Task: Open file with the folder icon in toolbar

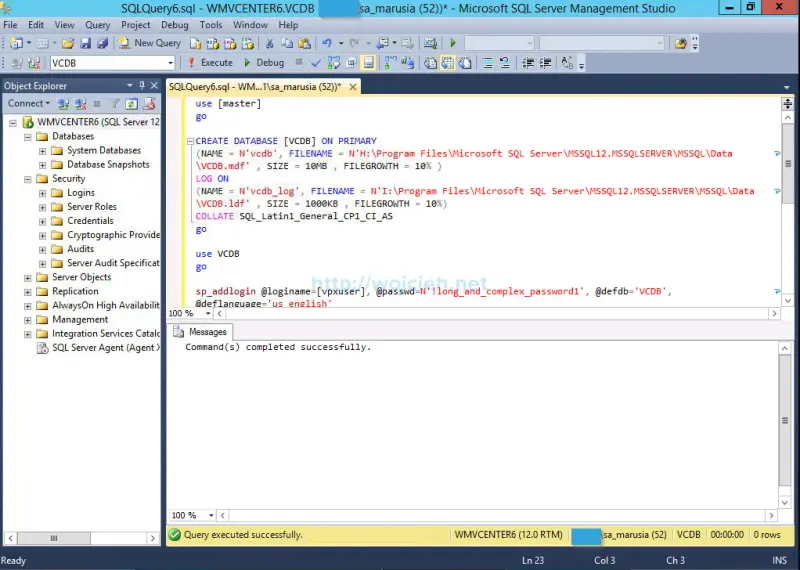Action: (68, 43)
